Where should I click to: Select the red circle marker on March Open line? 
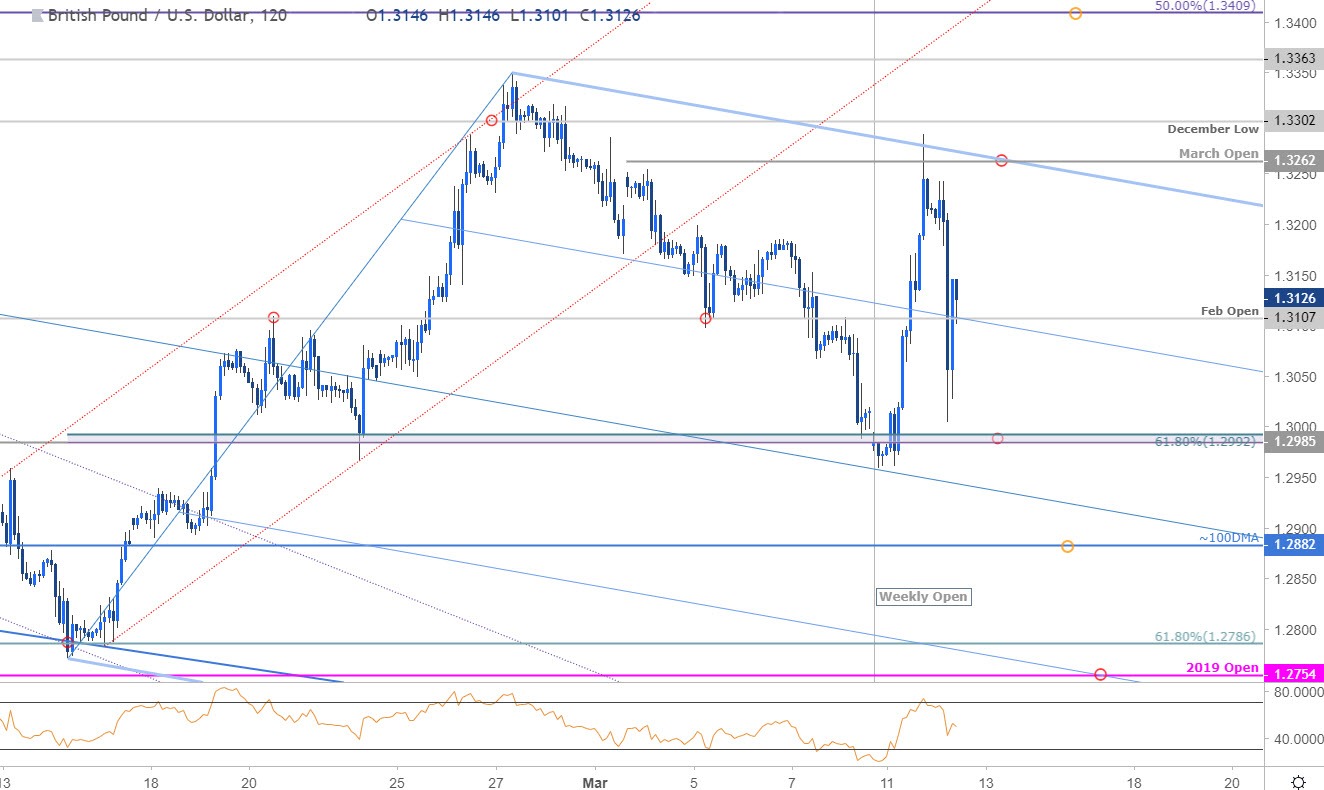point(1001,161)
